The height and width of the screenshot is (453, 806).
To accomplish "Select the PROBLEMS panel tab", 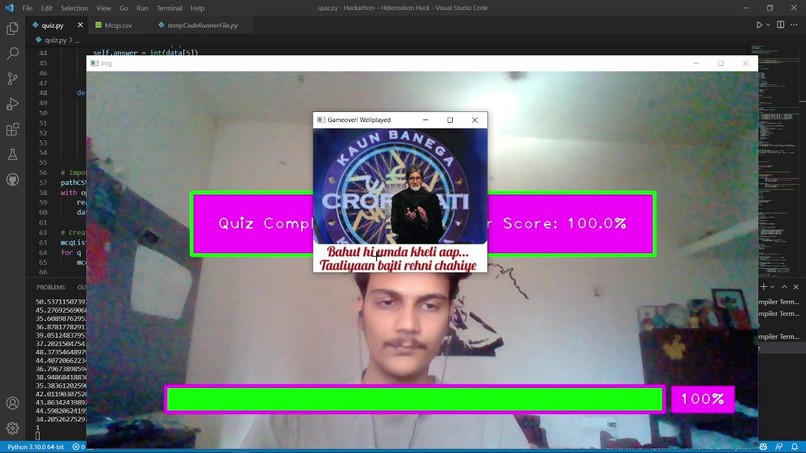I will point(50,287).
